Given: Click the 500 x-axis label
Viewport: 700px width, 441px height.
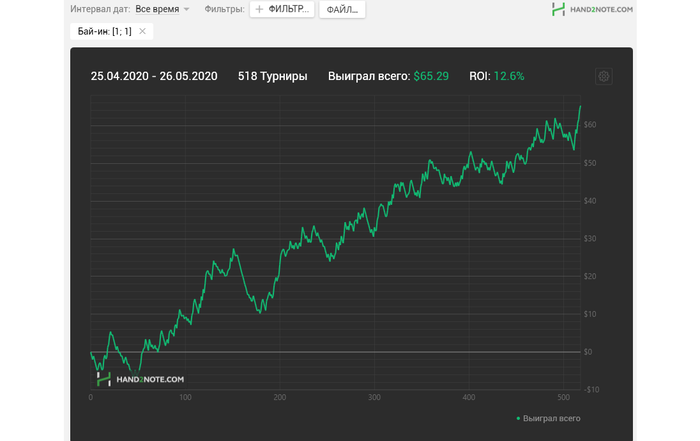Looking at the screenshot, I should point(563,397).
